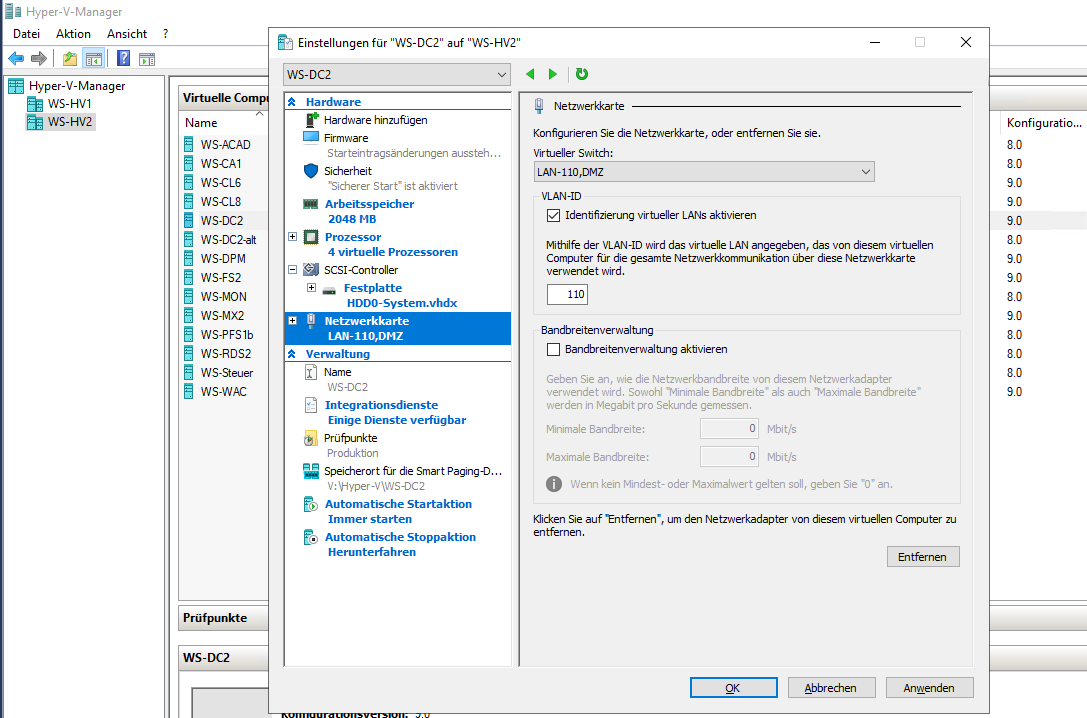This screenshot has width=1087, height=718.
Task: Toggle Identifizierung virtueller LANs aktivieren checkbox
Action: click(553, 216)
